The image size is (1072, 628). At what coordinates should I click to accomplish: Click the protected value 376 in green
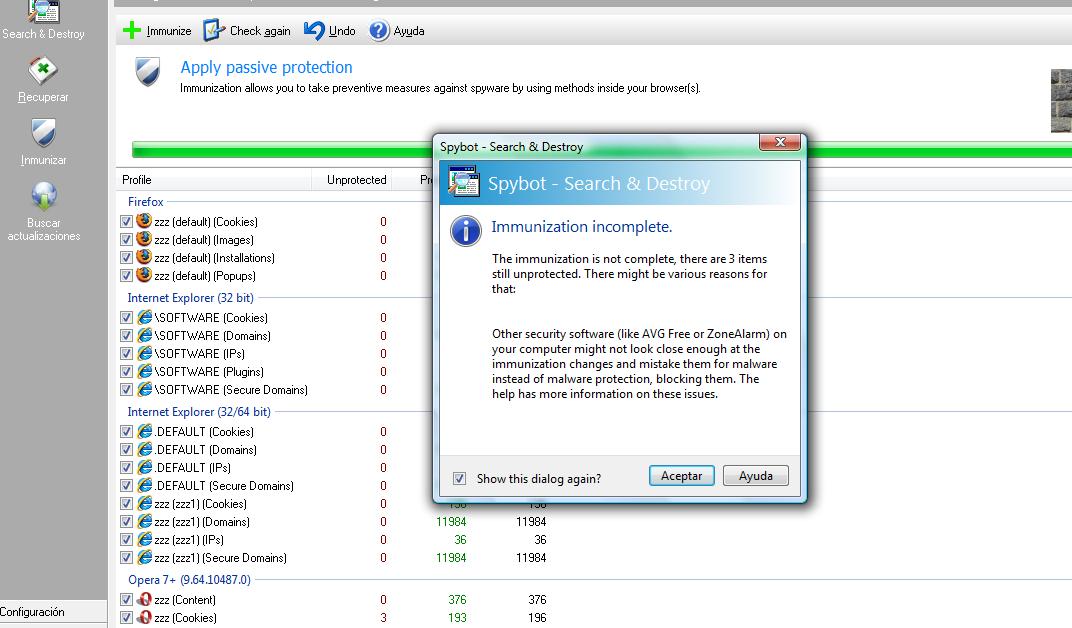[x=457, y=600]
